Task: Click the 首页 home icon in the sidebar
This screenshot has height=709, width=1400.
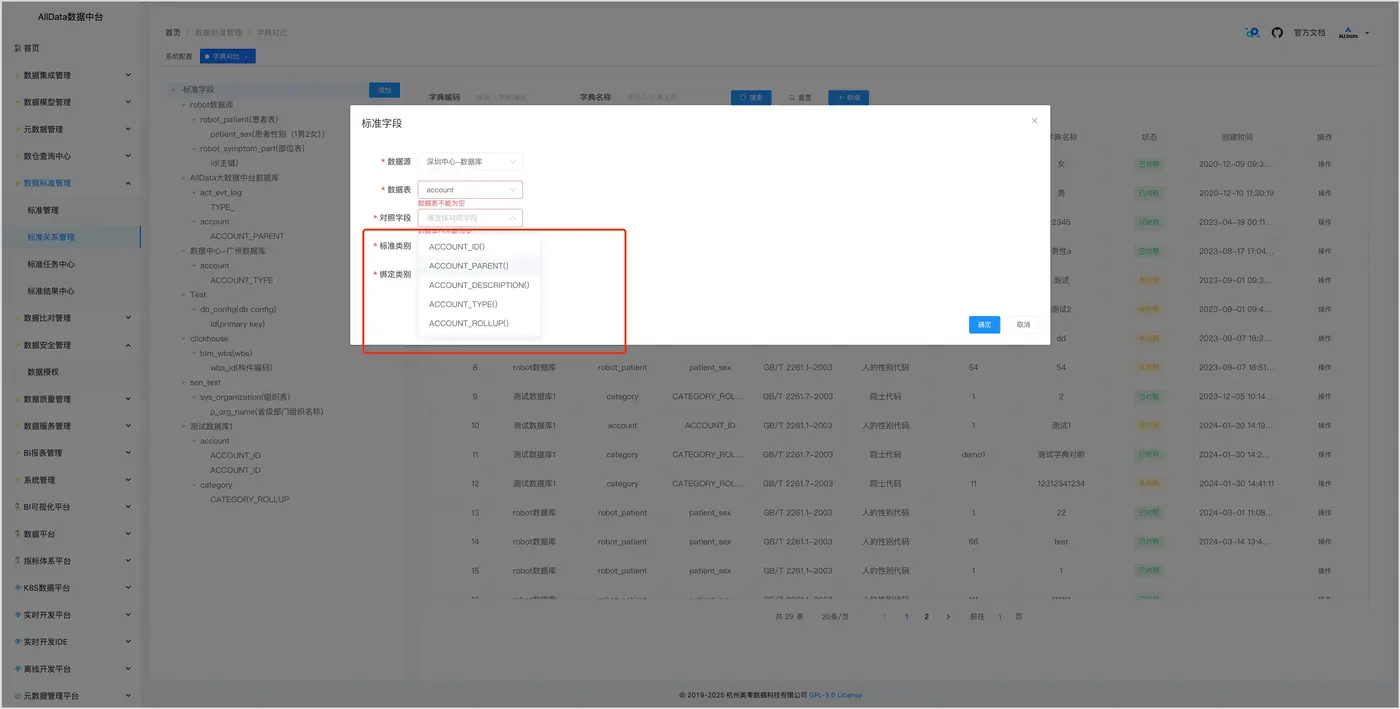Action: (18, 48)
